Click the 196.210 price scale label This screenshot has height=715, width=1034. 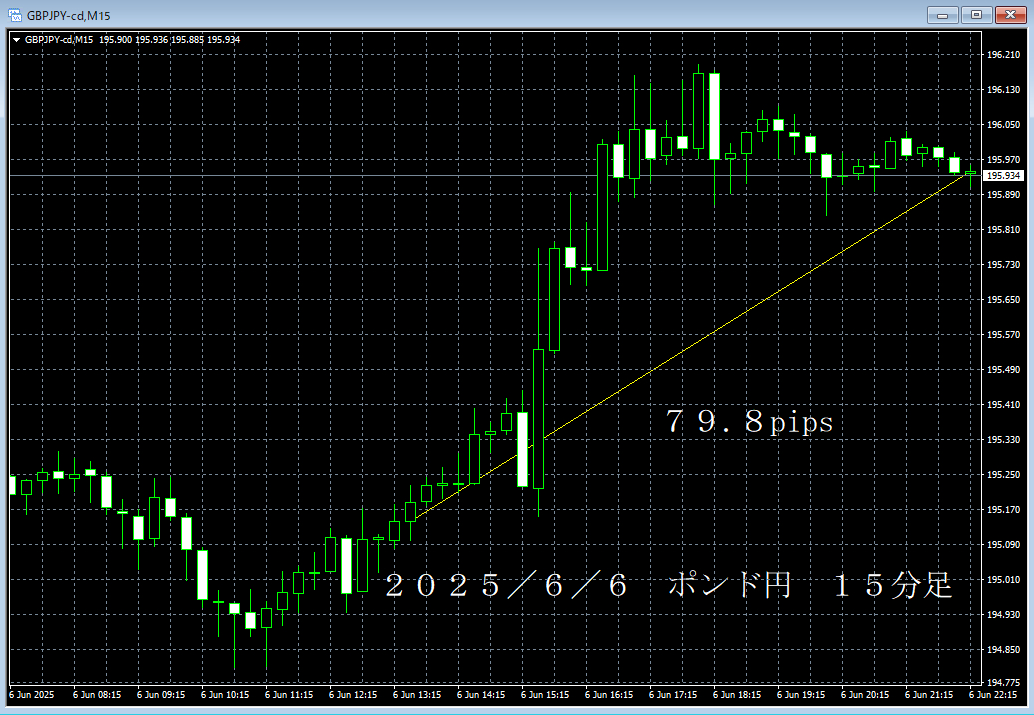(x=1003, y=55)
